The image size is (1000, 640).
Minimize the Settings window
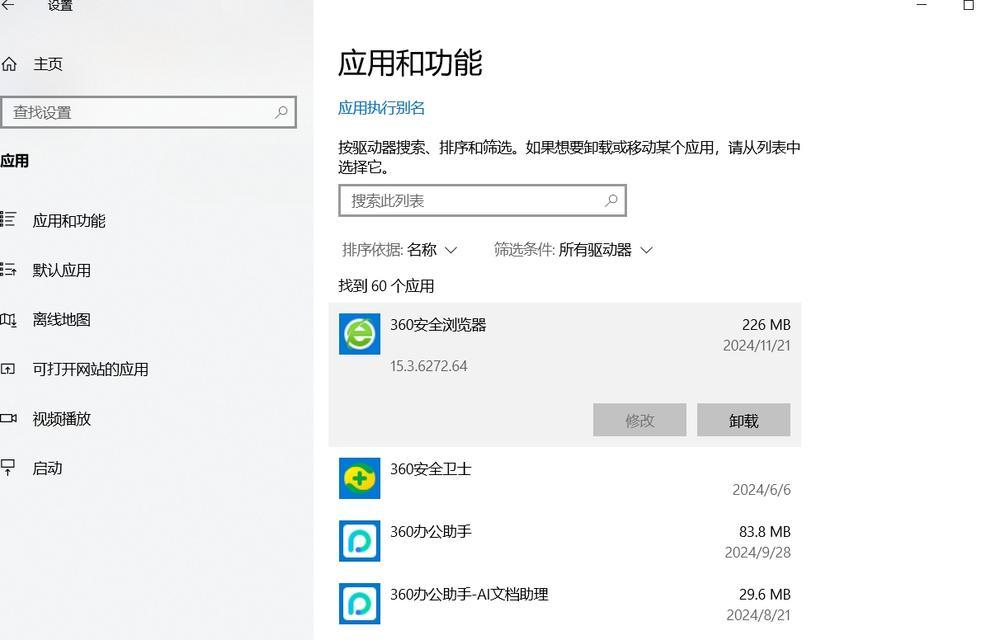click(922, 5)
